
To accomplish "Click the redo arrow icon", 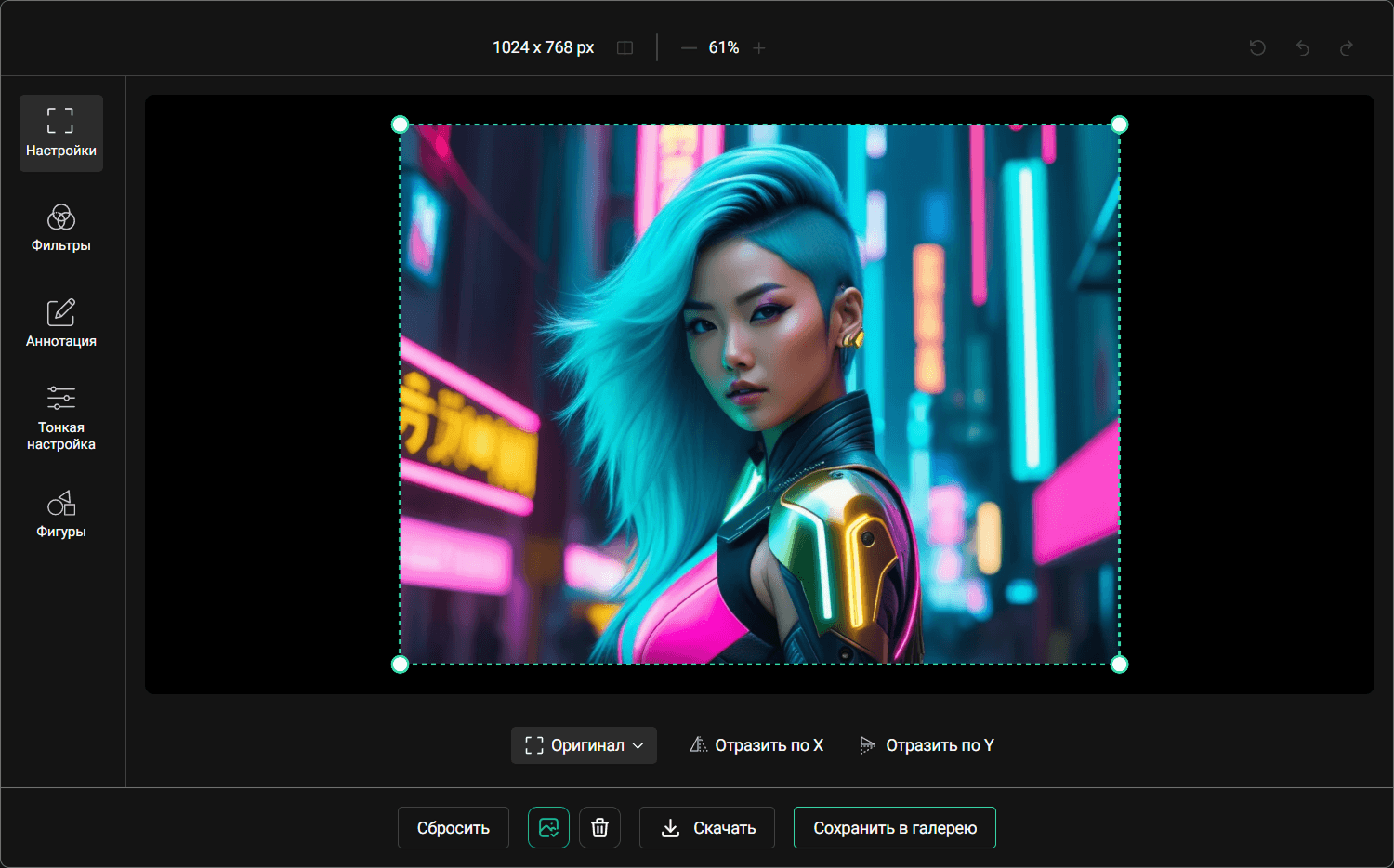I will coord(1346,47).
